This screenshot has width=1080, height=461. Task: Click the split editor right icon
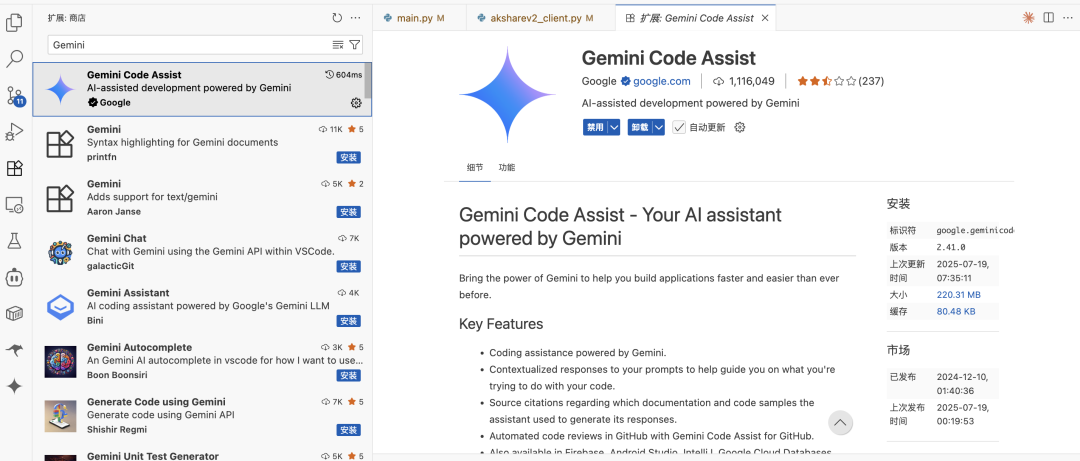click(1048, 18)
